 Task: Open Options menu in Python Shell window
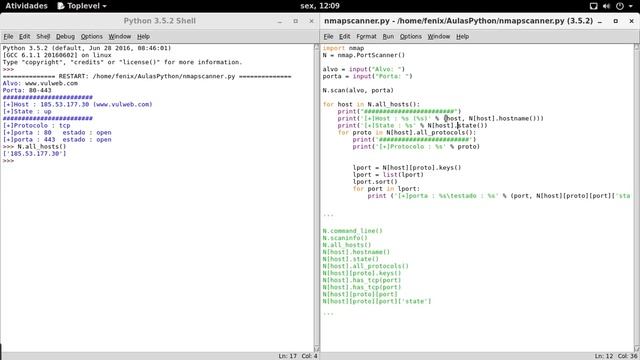pyautogui.click(x=91, y=36)
